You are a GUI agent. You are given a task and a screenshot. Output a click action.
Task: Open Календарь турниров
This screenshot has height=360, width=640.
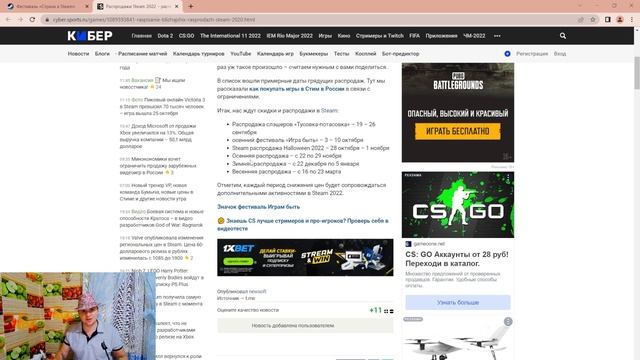[x=198, y=53]
